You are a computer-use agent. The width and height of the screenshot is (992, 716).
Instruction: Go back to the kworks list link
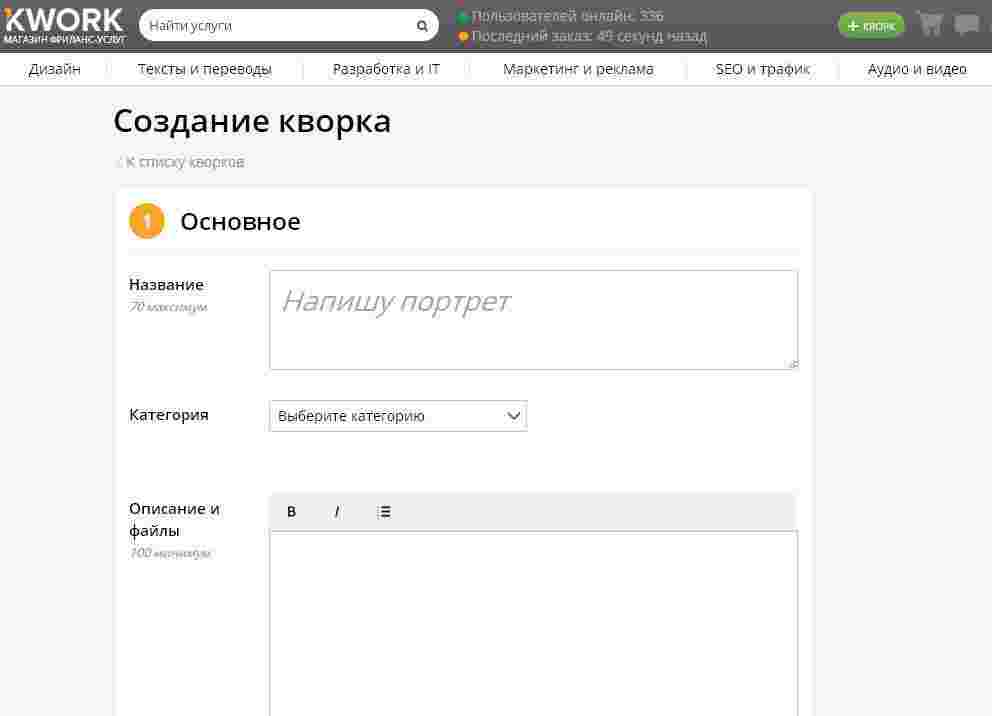(x=184, y=162)
